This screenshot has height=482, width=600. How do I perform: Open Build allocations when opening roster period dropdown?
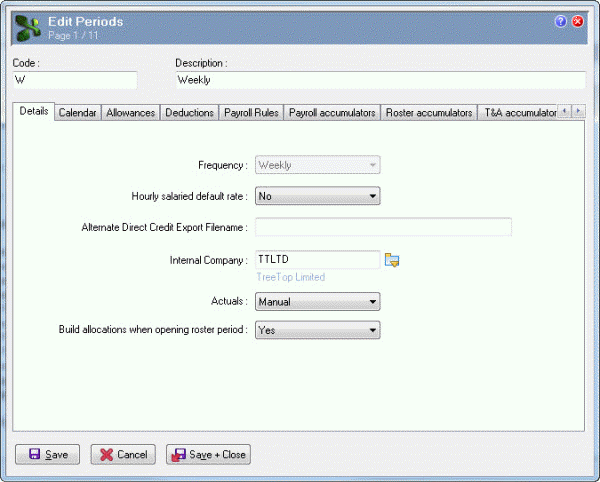(x=317, y=330)
